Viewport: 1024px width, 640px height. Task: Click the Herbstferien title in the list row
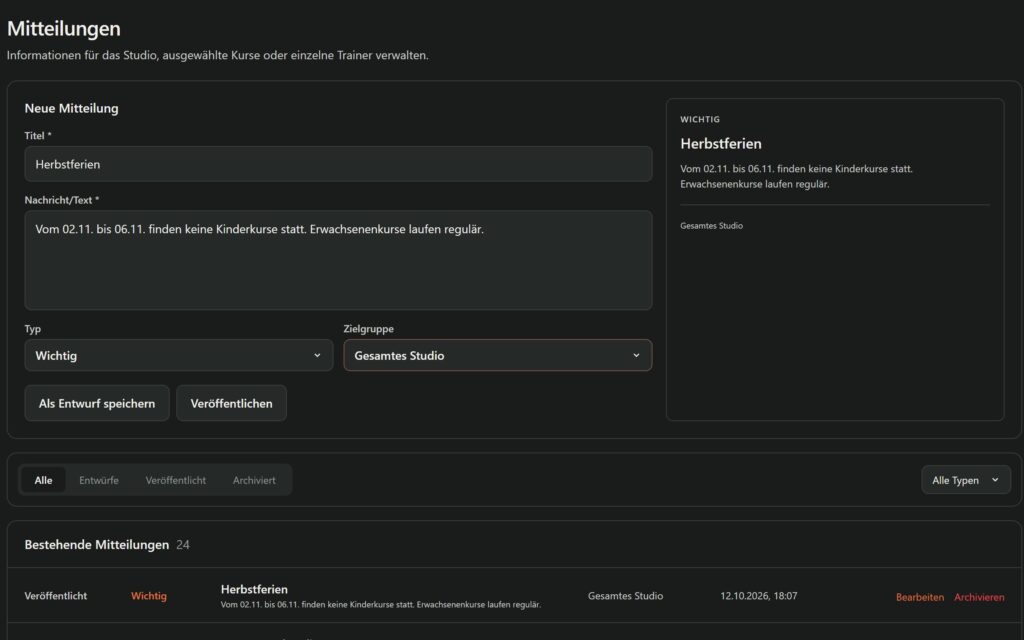point(254,589)
